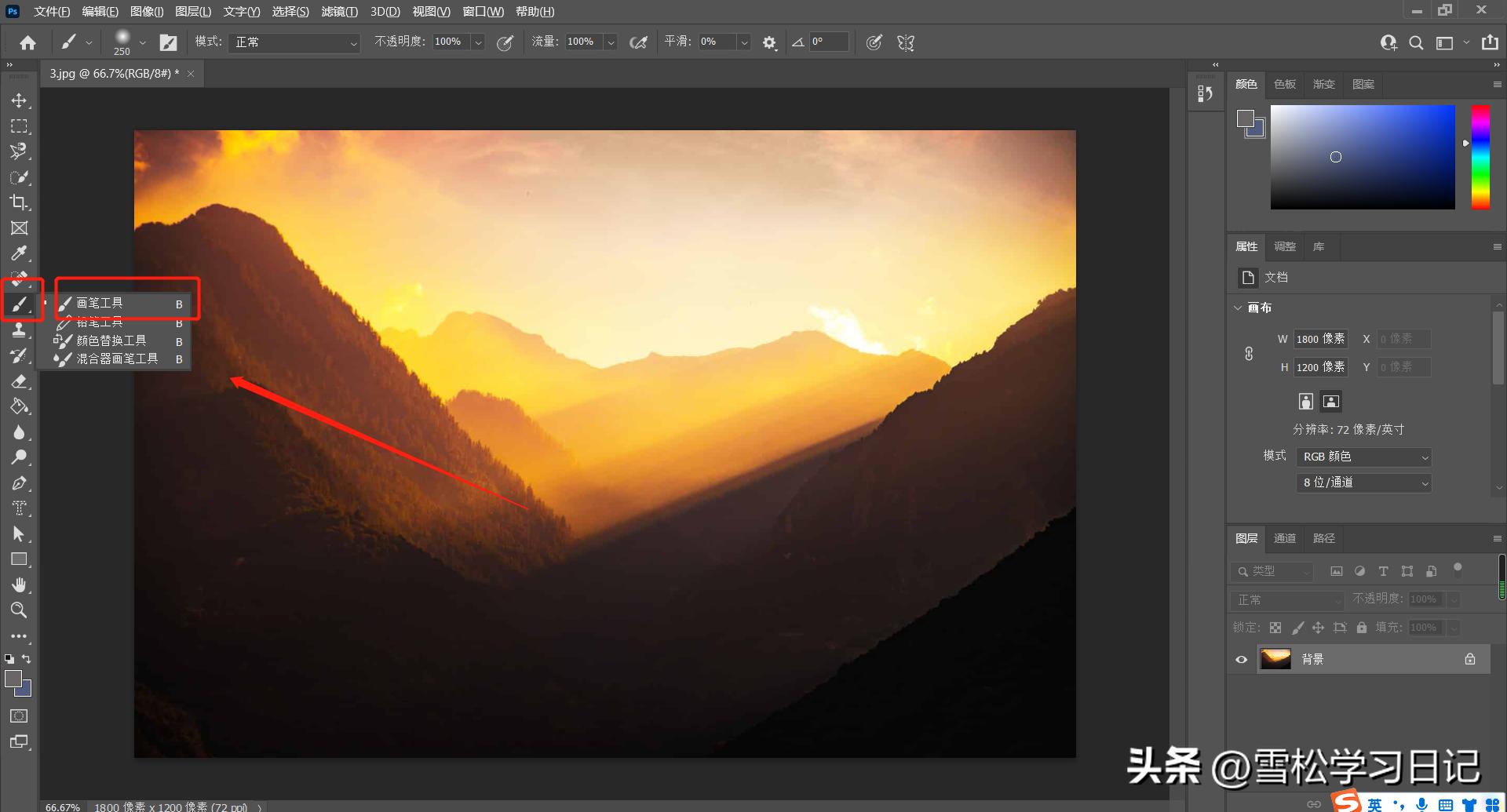Viewport: 1507px width, 812px height.
Task: Select the Eyedropper tool
Action: click(x=20, y=253)
